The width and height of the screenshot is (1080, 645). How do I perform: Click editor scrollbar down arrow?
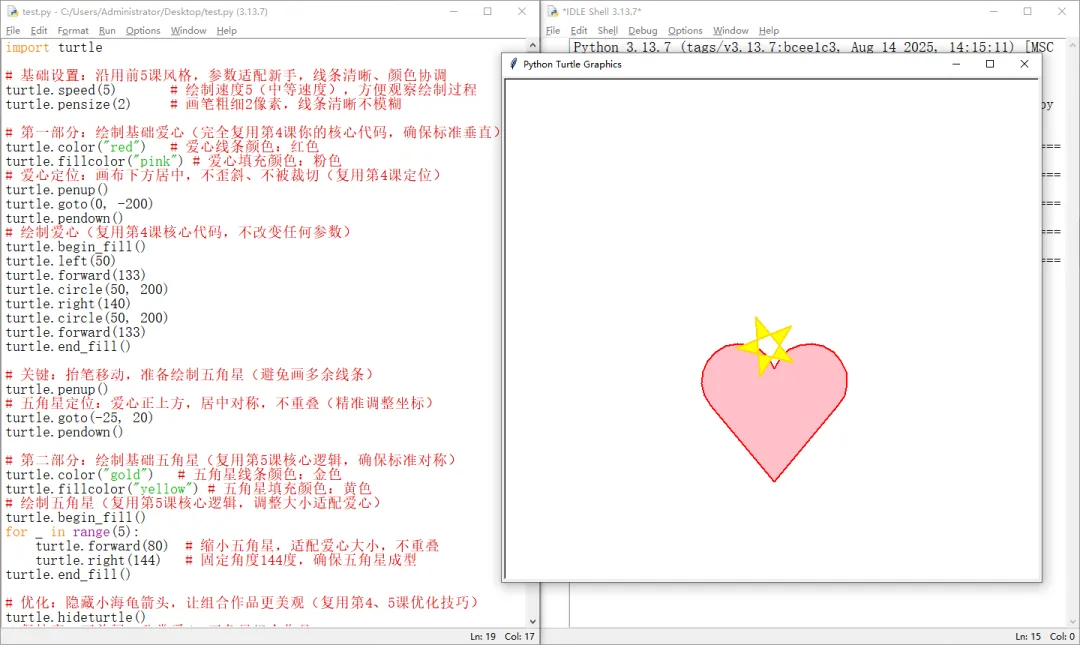[x=532, y=621]
